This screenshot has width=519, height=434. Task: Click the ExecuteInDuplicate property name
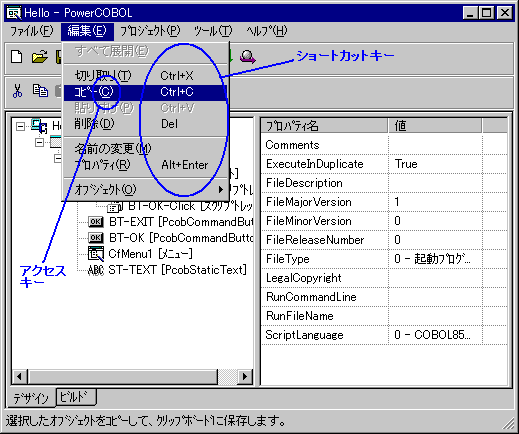click(x=314, y=164)
